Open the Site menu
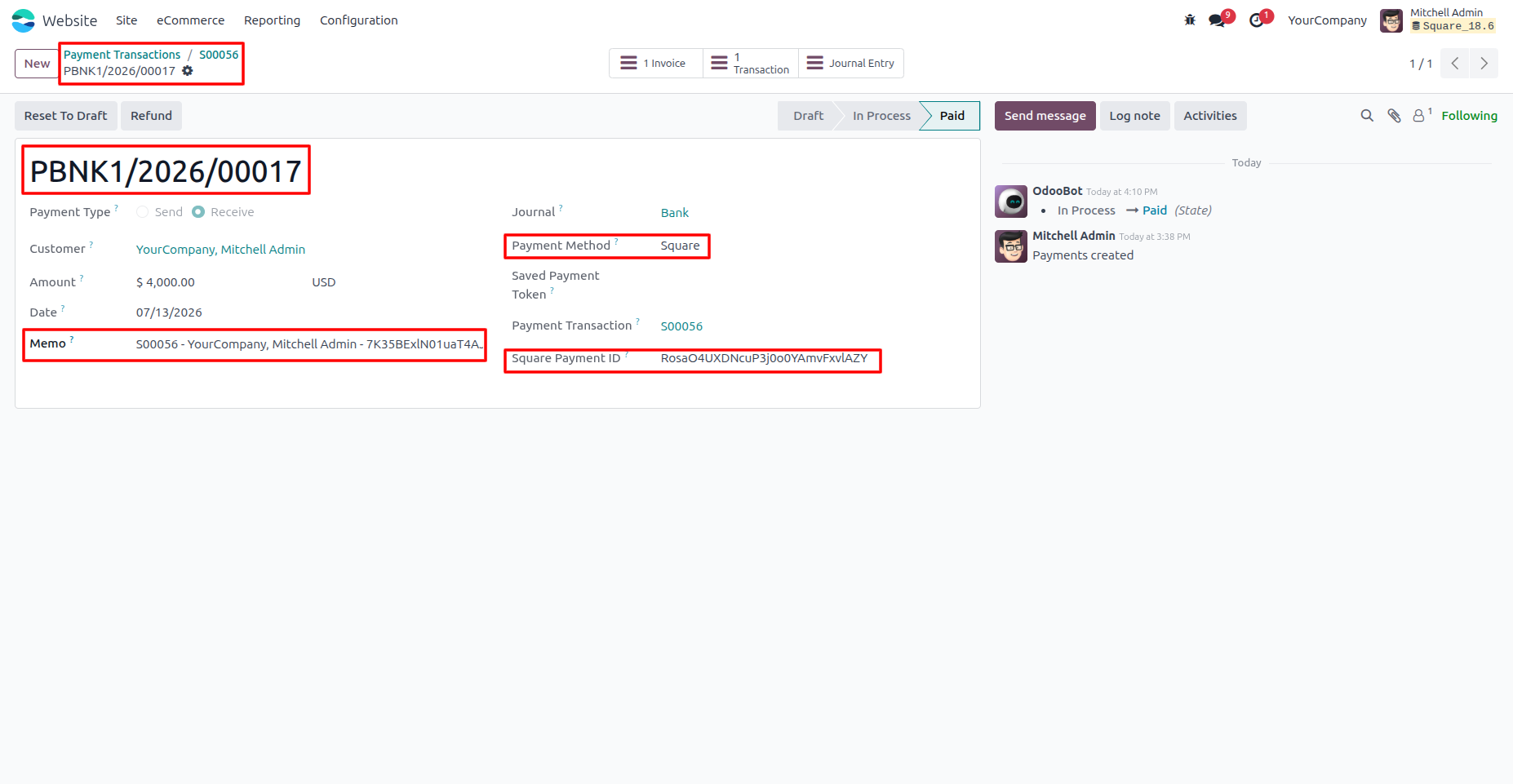This screenshot has width=1513, height=784. (x=126, y=20)
